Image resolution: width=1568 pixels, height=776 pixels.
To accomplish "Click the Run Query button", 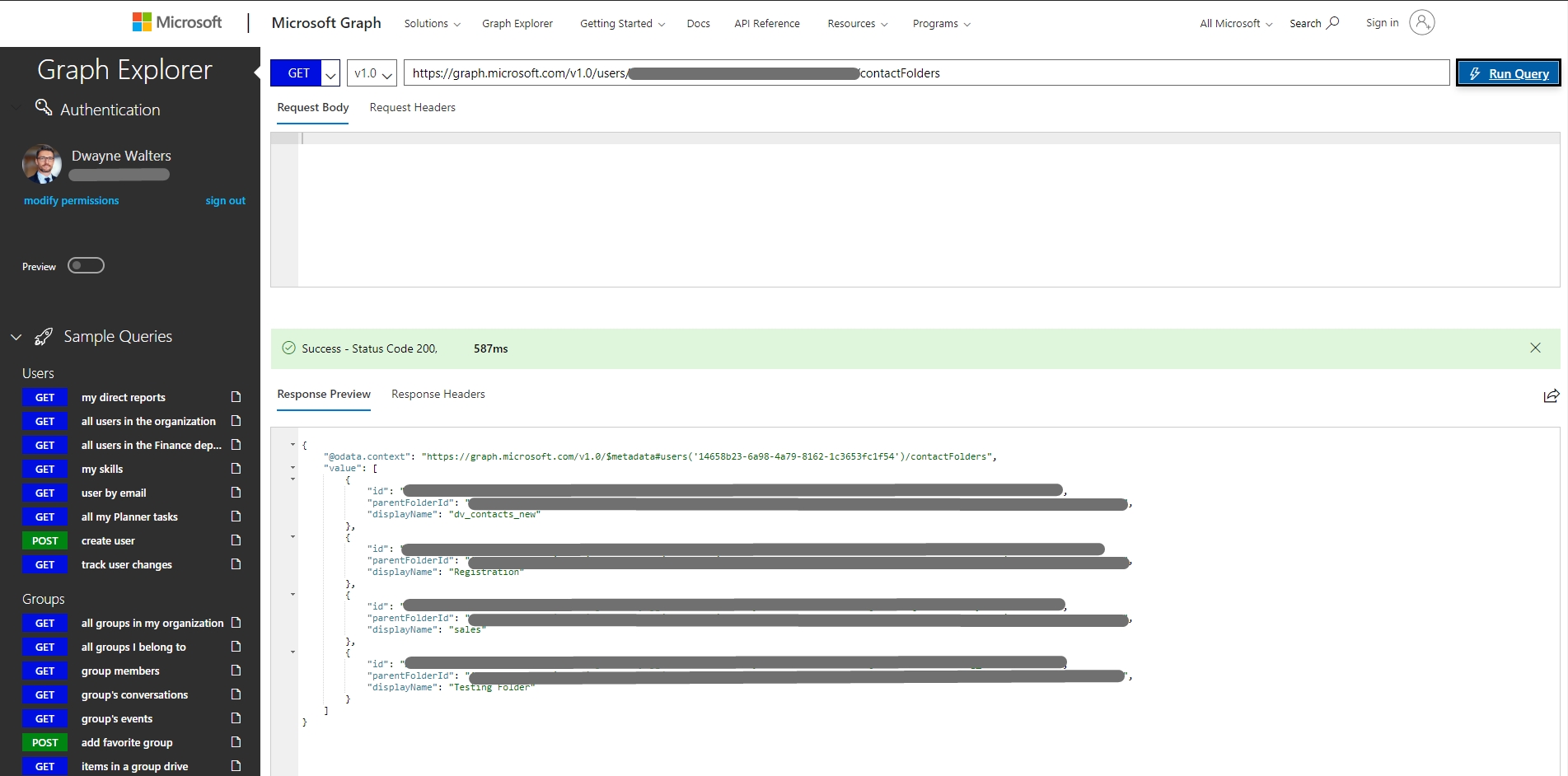I will pyautogui.click(x=1508, y=73).
